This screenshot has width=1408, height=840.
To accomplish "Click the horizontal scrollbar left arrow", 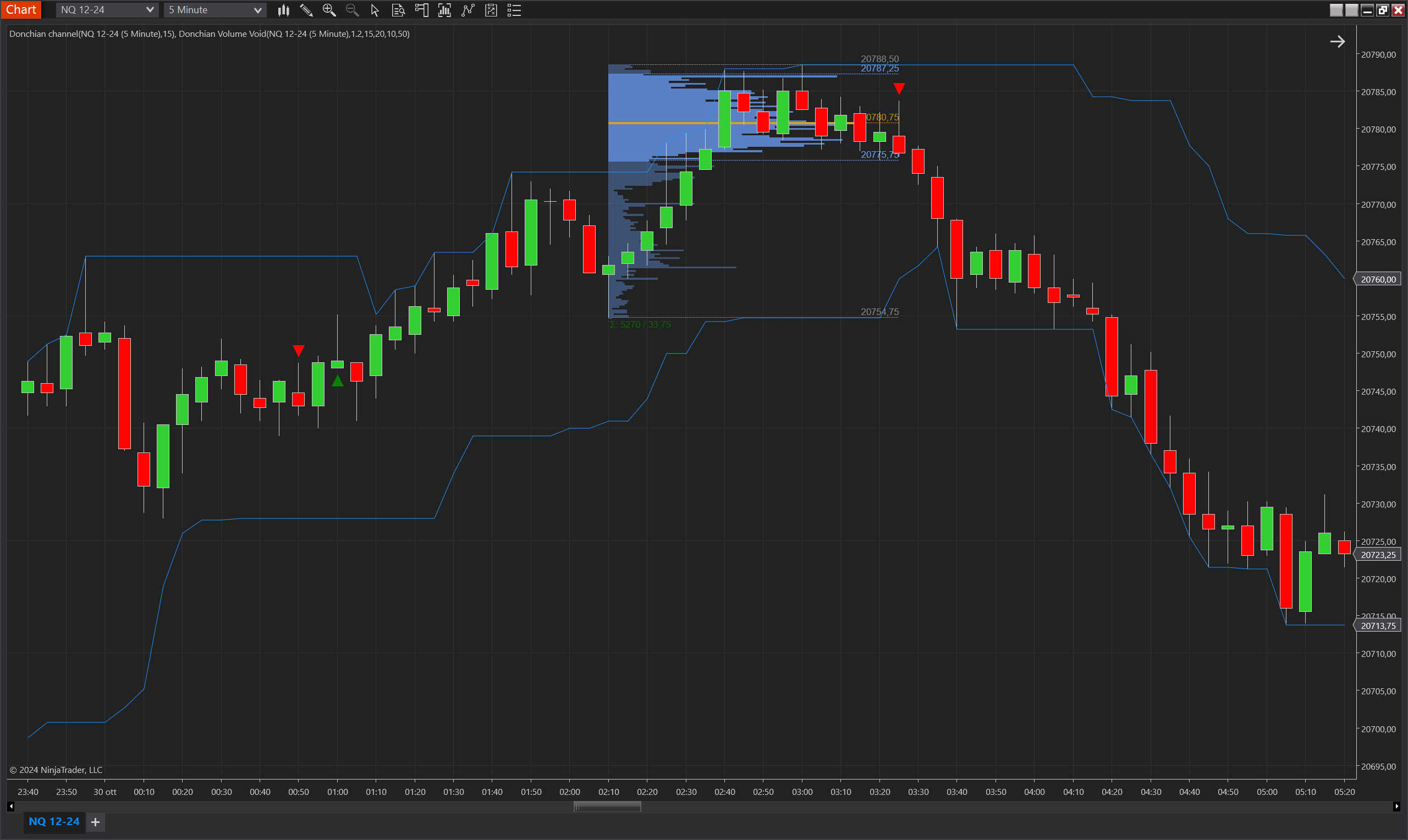I will (11, 806).
